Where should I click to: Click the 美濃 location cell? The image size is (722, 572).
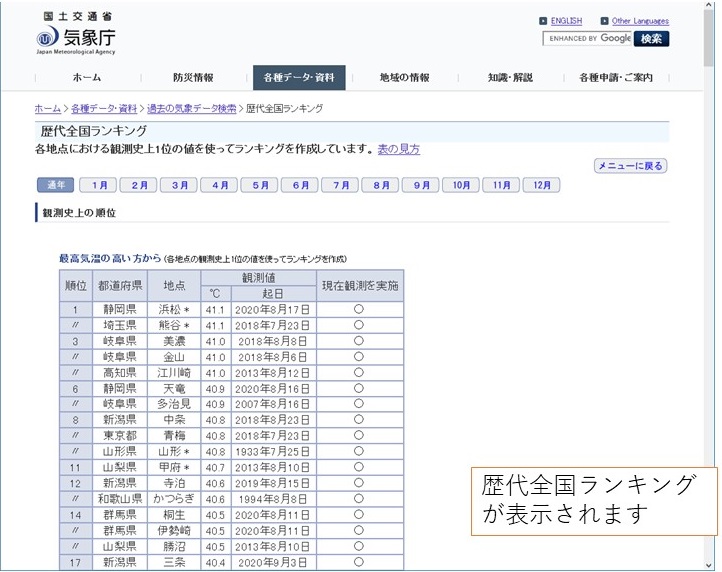(174, 341)
